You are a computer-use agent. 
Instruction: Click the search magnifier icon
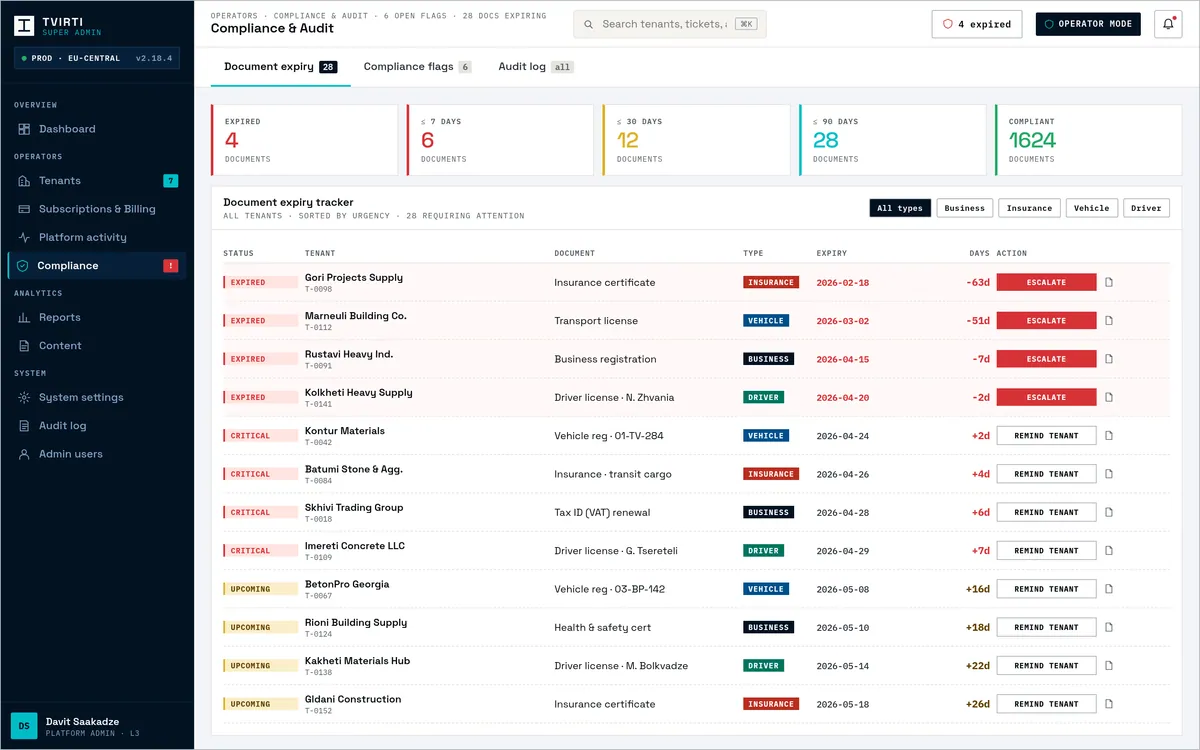[589, 24]
